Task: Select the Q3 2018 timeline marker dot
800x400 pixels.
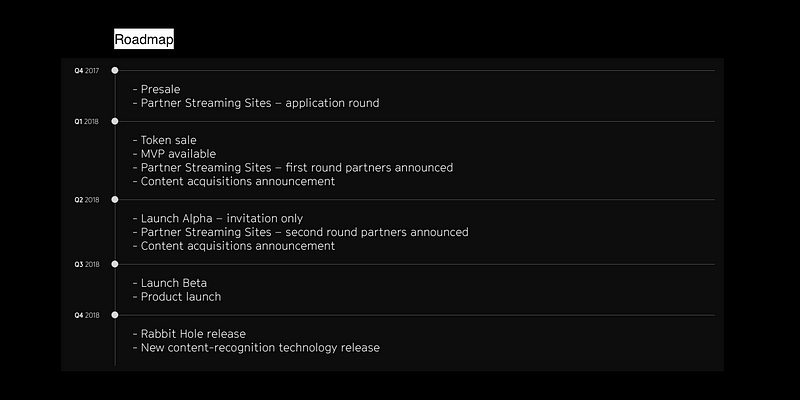Action: 115,264
